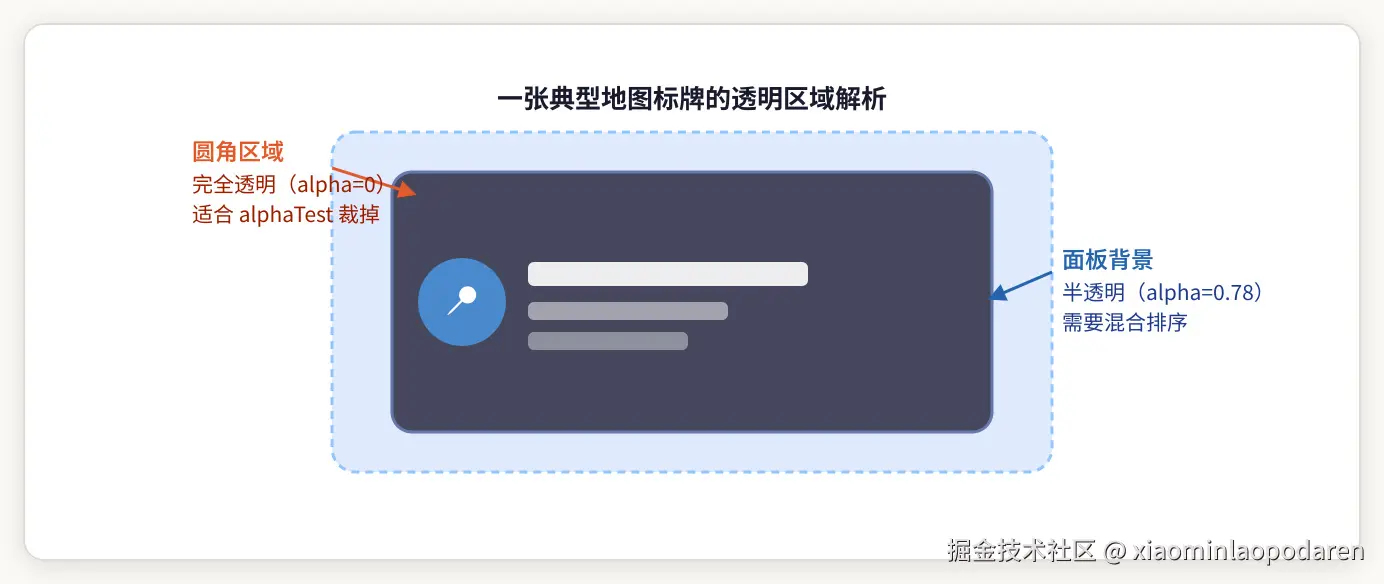1384x584 pixels.
Task: Click the red arrowhead at the panel corner
Action: tap(404, 189)
